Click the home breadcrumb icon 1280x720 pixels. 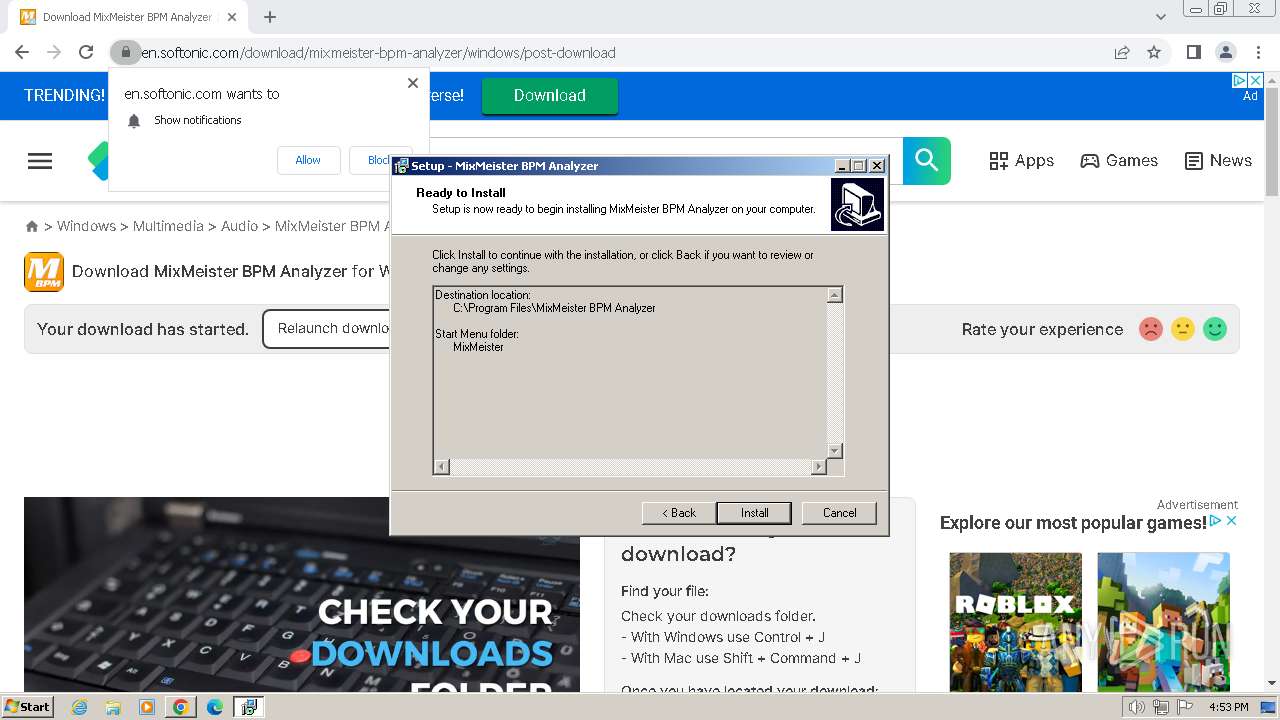click(32, 227)
